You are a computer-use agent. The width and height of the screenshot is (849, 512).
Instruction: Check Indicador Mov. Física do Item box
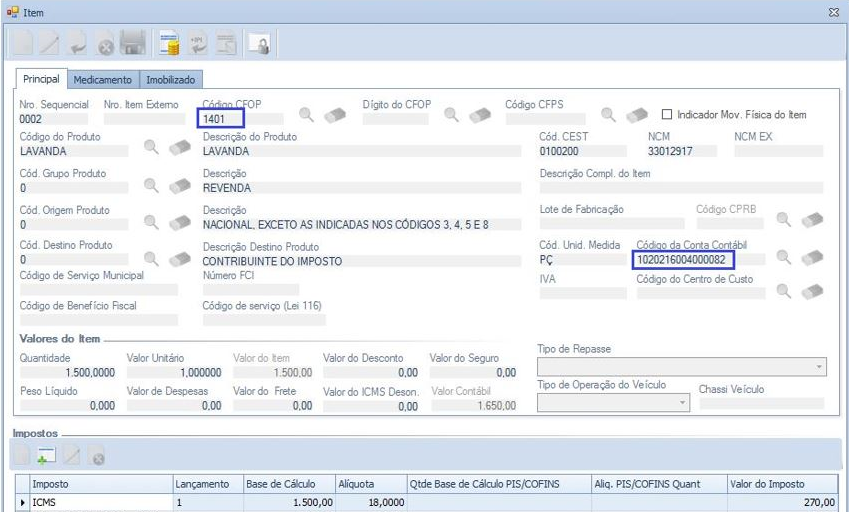pos(668,115)
